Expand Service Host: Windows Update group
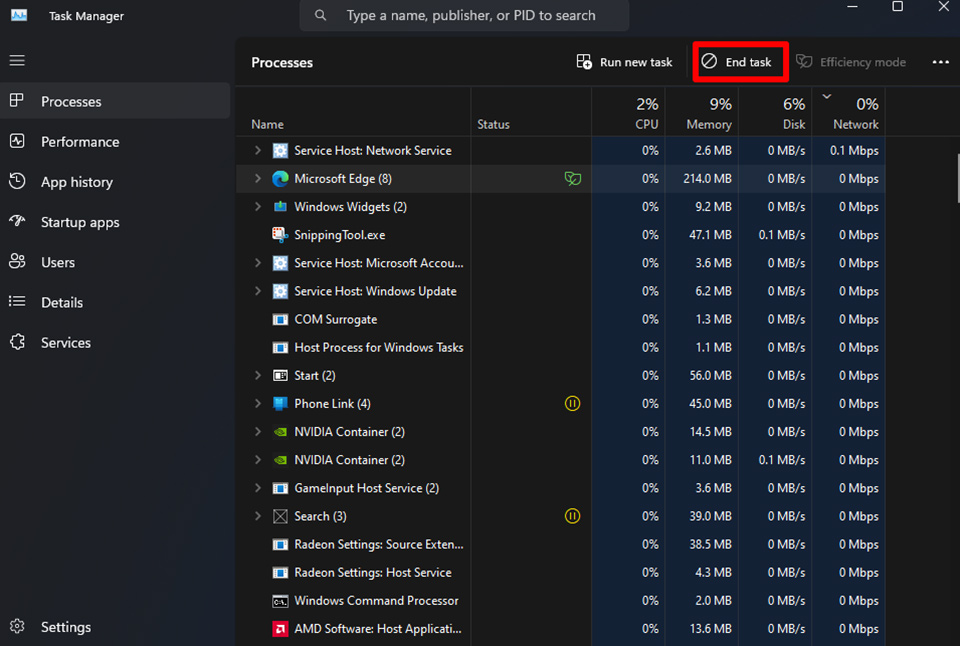Image resolution: width=960 pixels, height=646 pixels. pos(258,291)
